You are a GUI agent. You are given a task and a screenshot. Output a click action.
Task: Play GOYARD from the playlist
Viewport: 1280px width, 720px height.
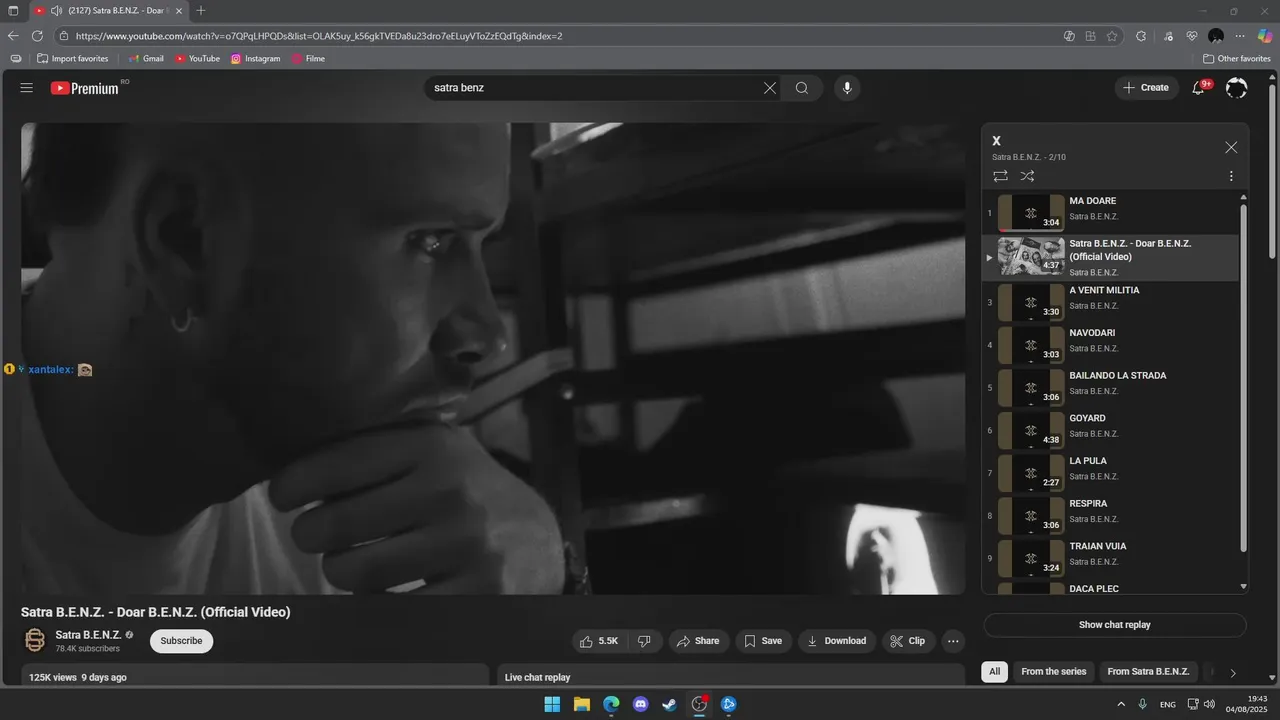click(1110, 430)
